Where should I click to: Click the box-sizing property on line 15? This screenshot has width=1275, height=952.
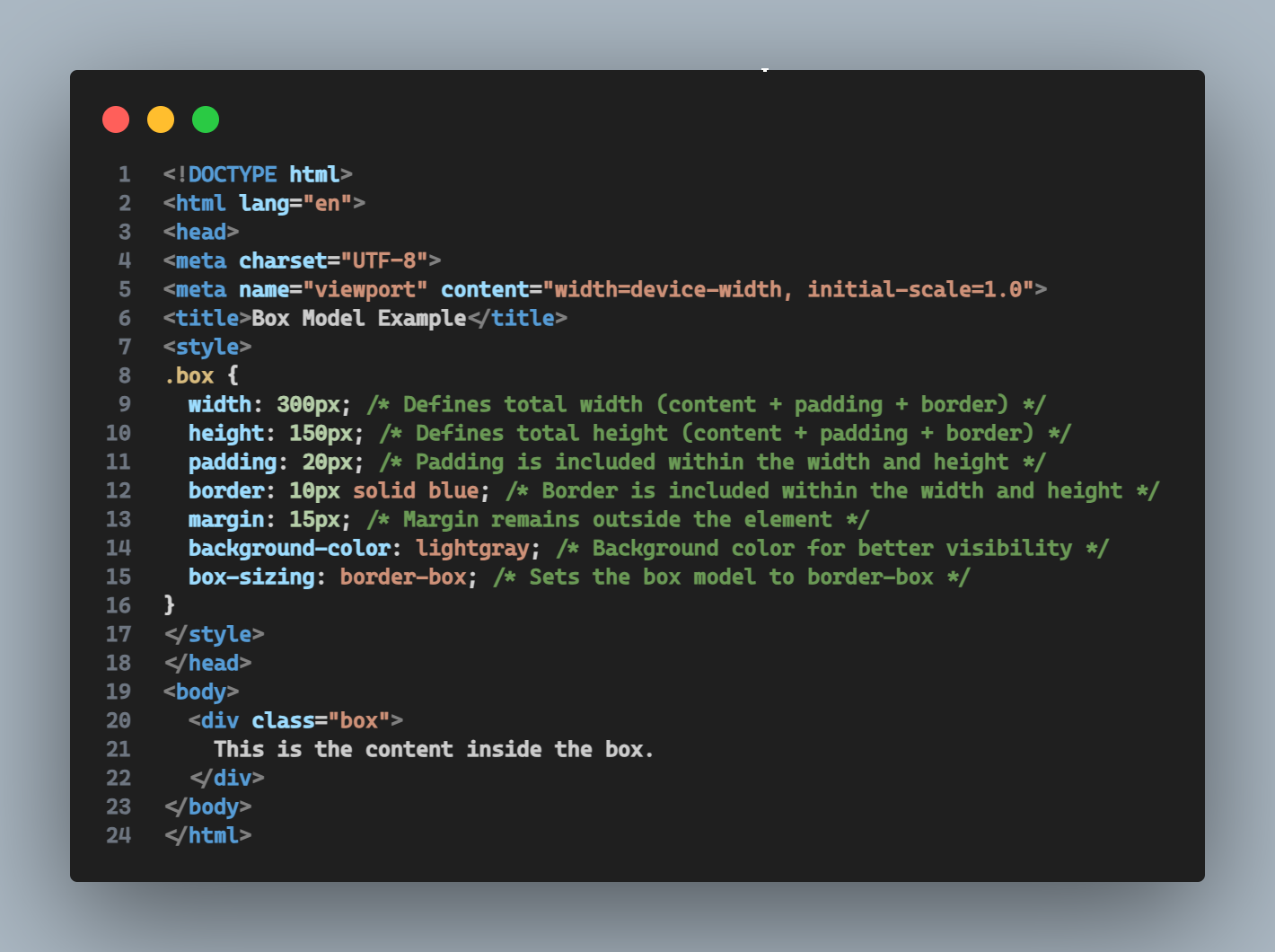[251, 577]
